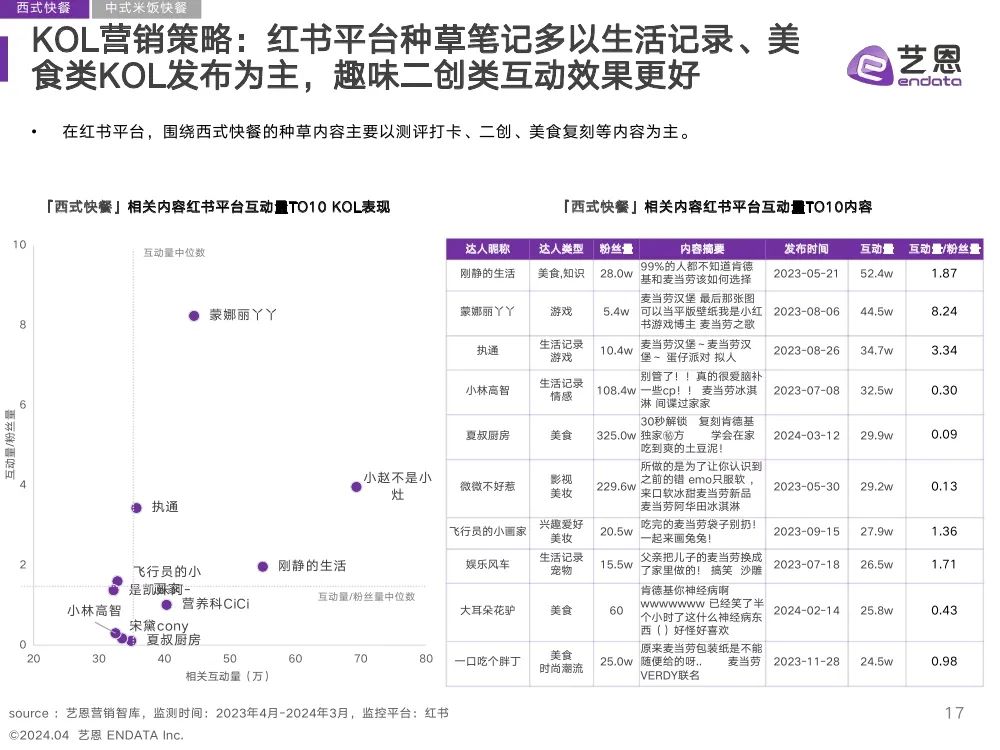Screen dimensions: 1000x750
Task: Click the ©2024.04 ENDATA copyright line
Action: pyautogui.click(x=96, y=735)
